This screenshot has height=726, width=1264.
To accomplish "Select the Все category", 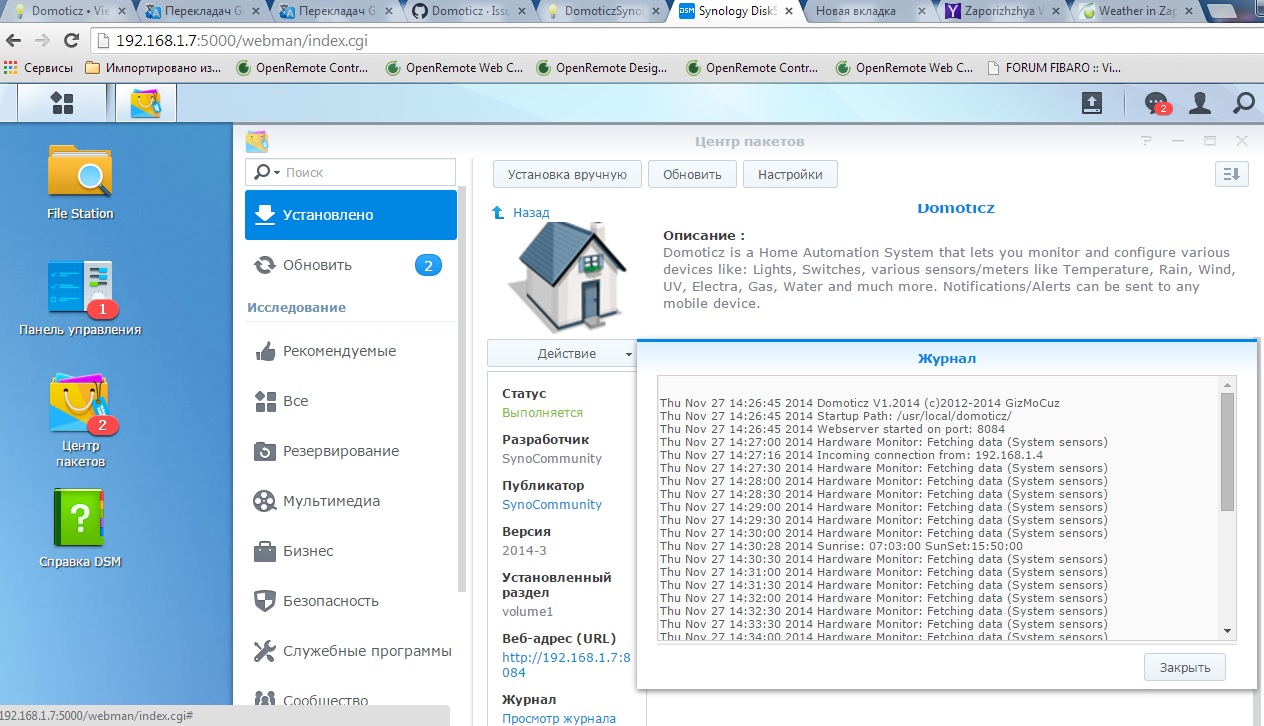I will [351, 401].
